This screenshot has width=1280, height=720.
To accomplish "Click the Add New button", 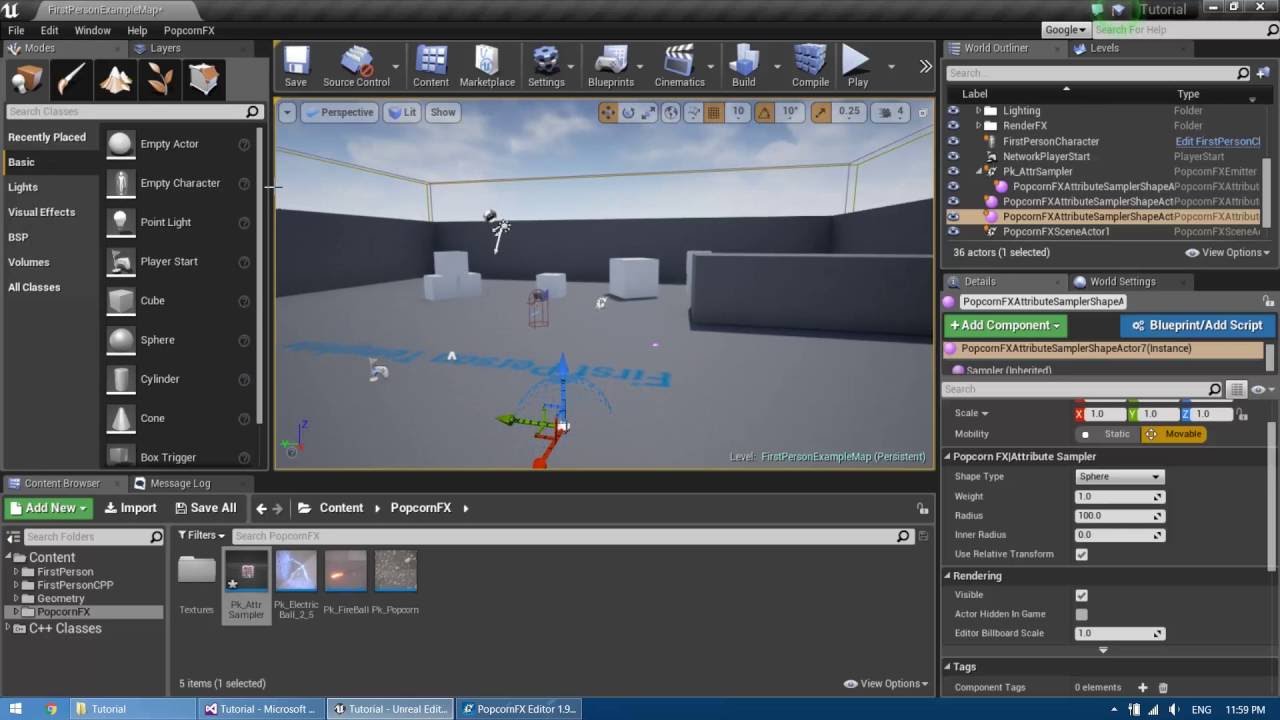I will click(49, 508).
